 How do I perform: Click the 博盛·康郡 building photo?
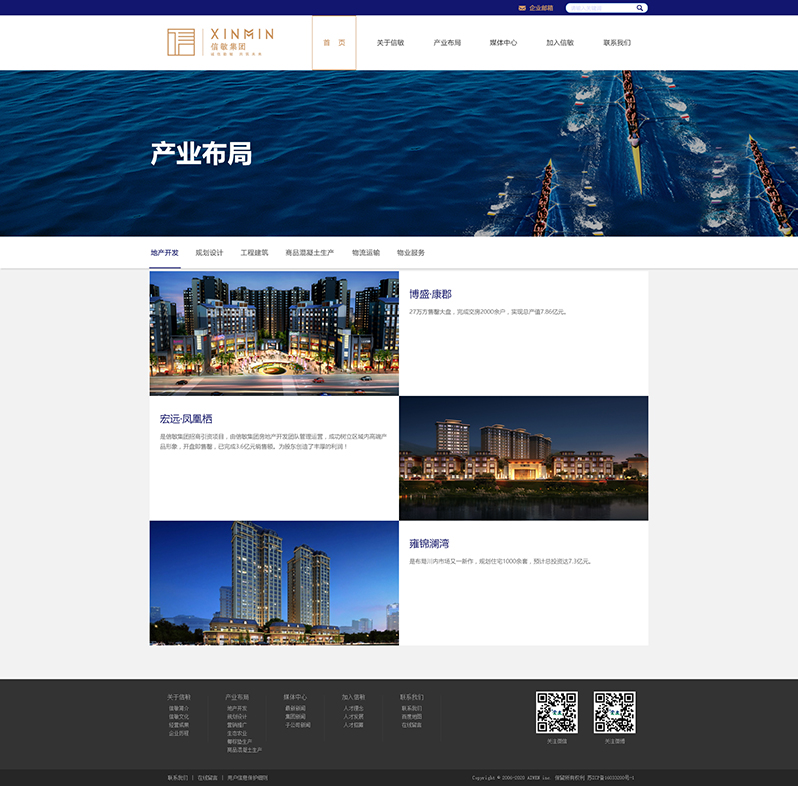pyautogui.click(x=274, y=333)
